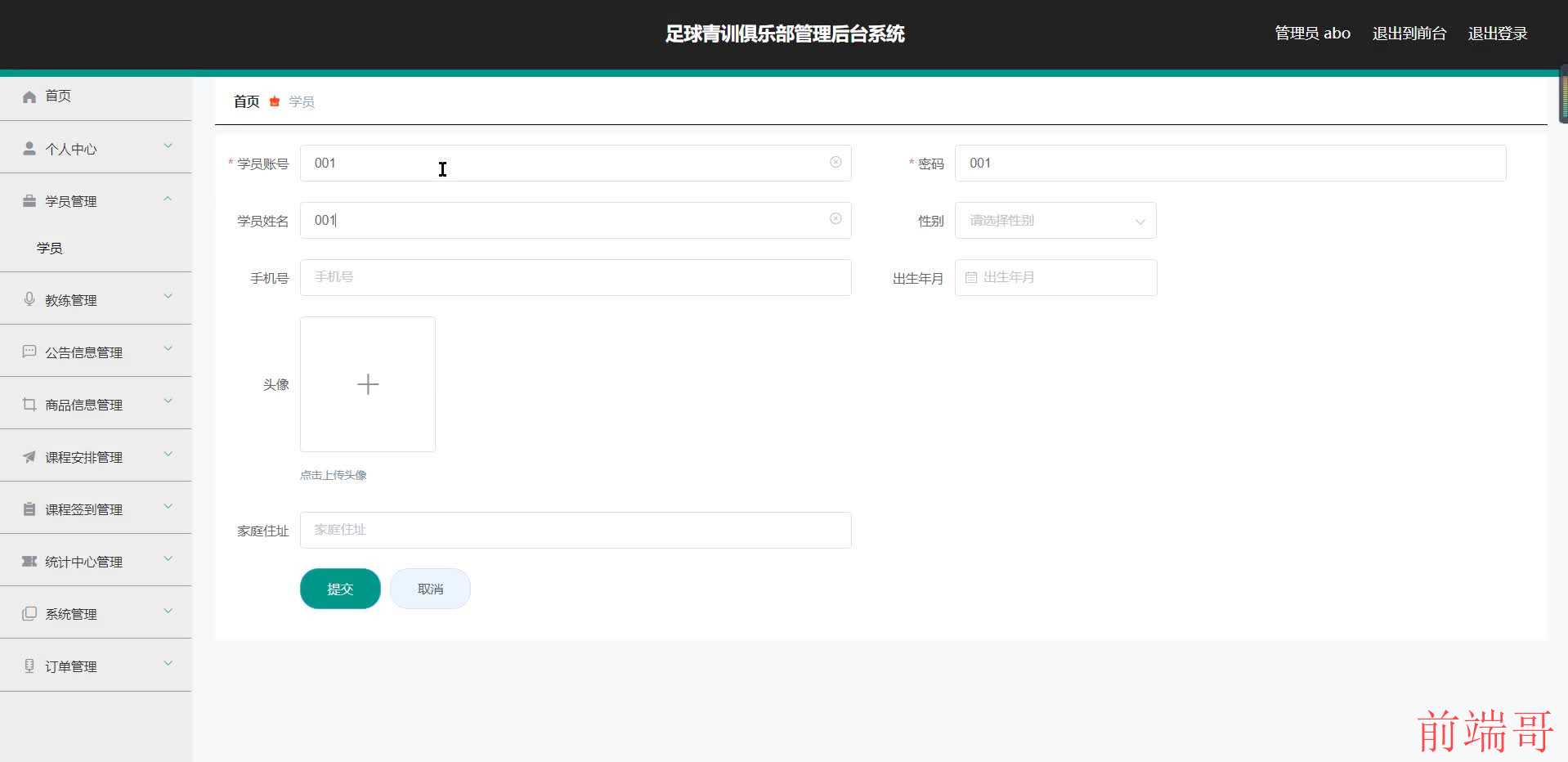This screenshot has height=762, width=1568.
Task: Expand 商品信息管理 using its chevron
Action: pos(168,401)
